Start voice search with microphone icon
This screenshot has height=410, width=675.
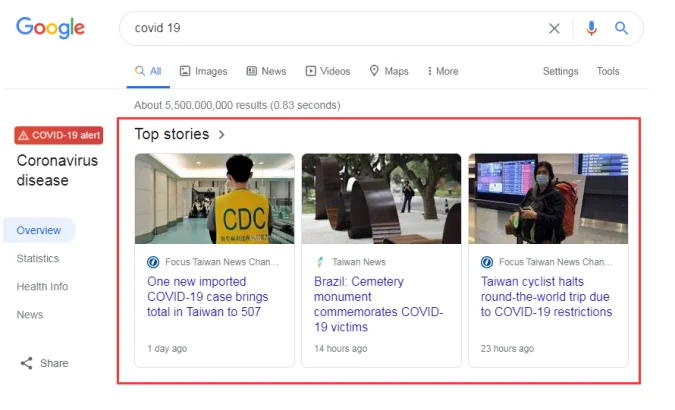591,29
